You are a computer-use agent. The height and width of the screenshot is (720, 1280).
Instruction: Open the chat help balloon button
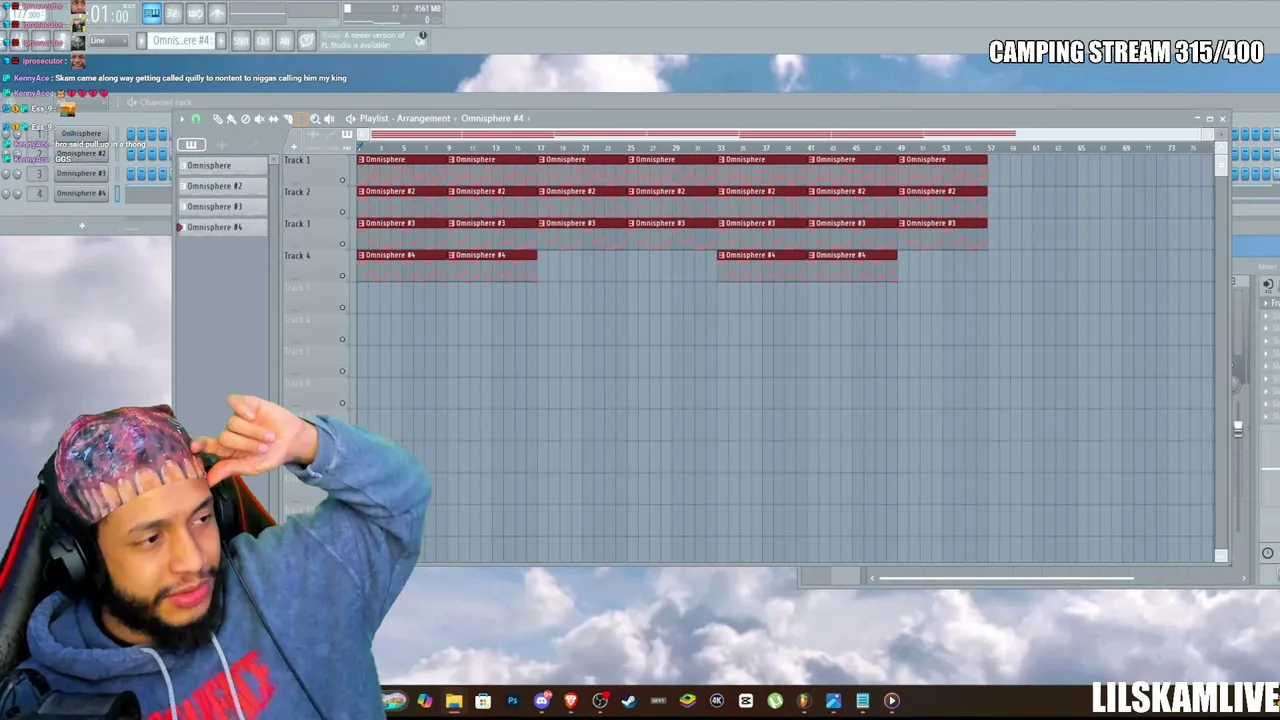pyautogui.click(x=307, y=41)
